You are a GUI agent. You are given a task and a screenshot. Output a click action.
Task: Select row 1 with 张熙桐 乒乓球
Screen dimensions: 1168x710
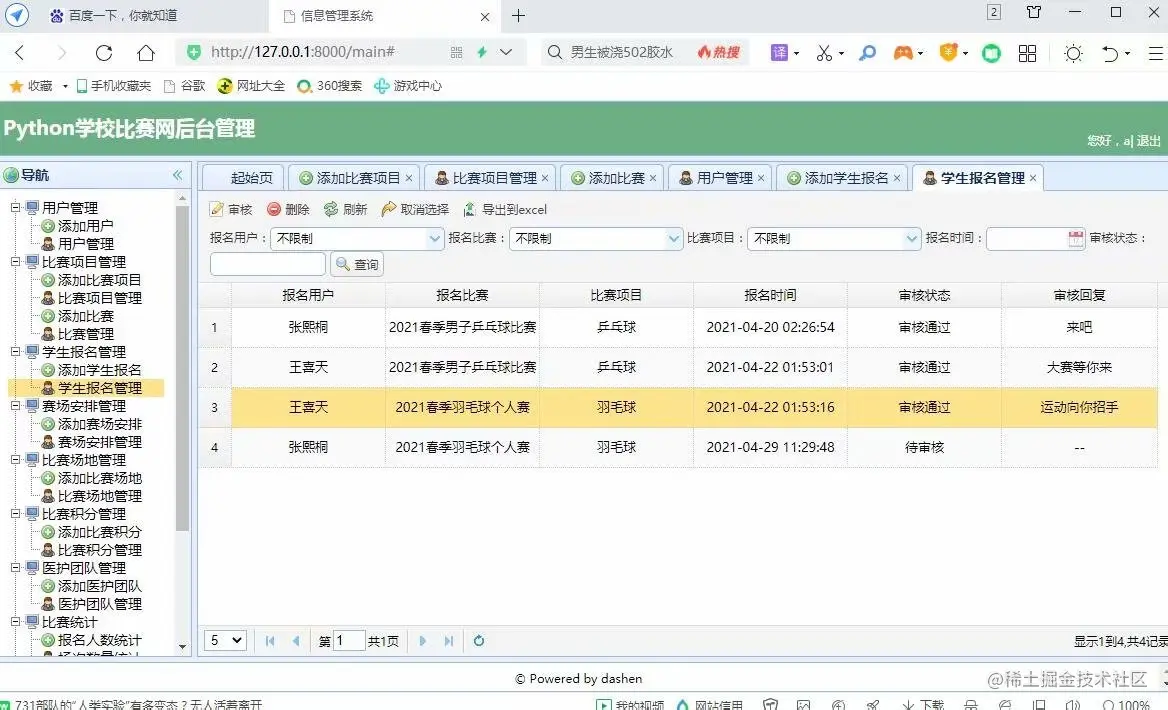(678, 327)
